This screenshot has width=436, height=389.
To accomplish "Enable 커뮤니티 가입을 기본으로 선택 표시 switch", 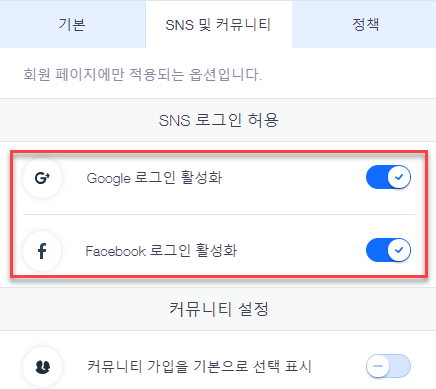I will point(388,366).
